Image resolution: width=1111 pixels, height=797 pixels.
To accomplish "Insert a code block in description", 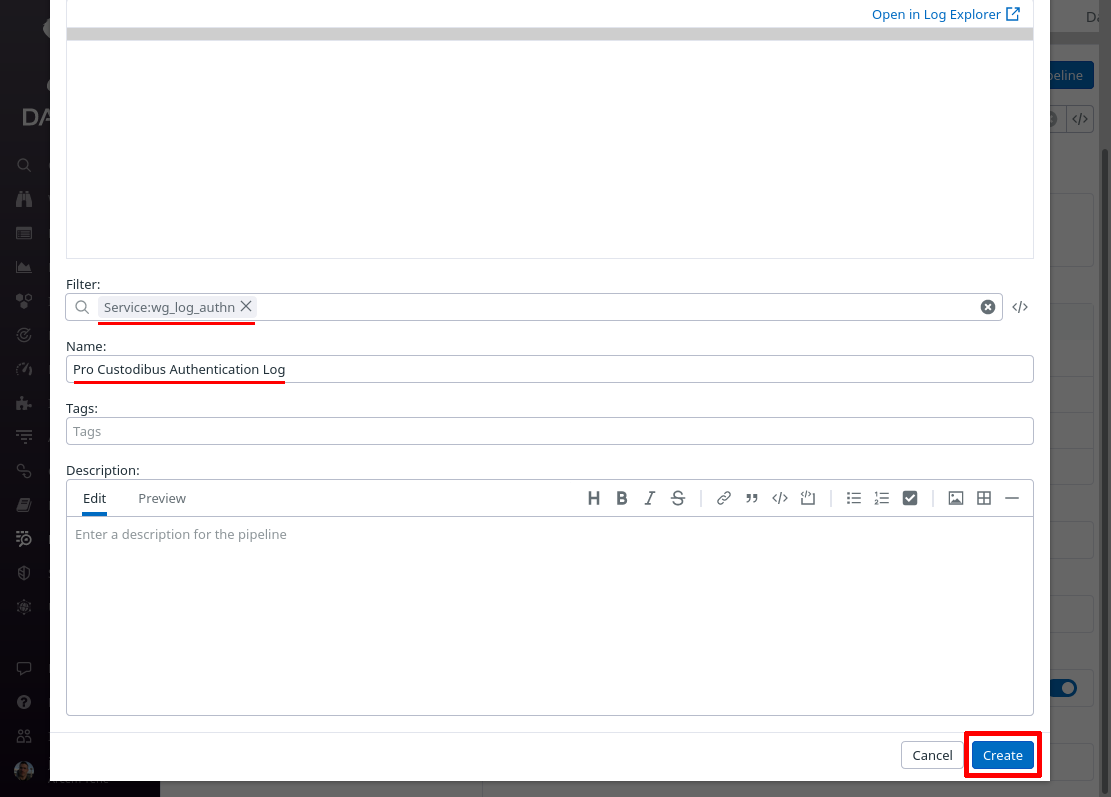I will pyautogui.click(x=808, y=498).
